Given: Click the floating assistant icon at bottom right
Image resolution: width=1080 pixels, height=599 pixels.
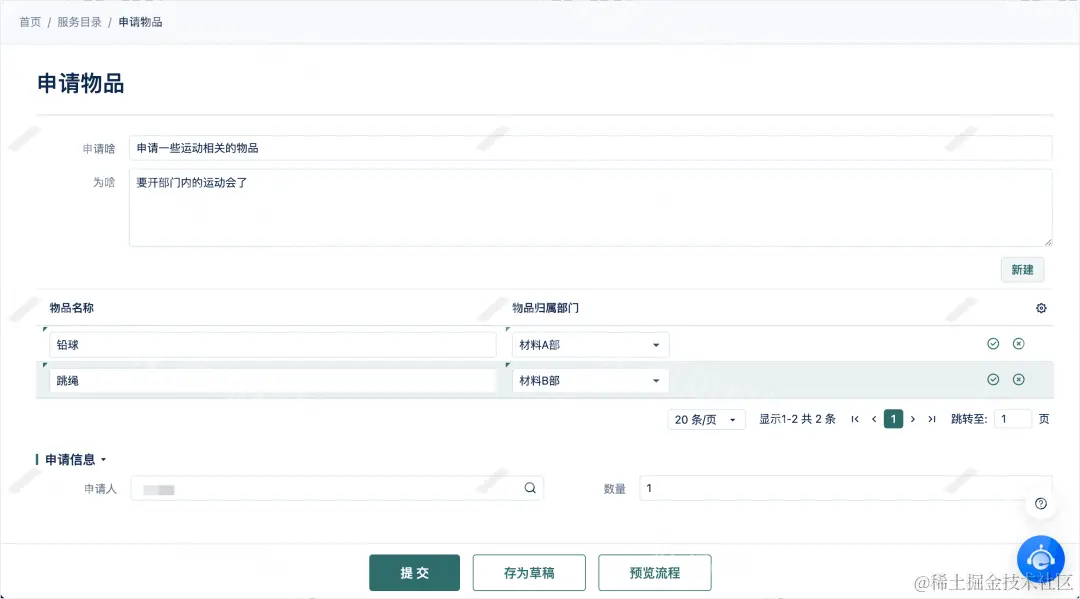Looking at the screenshot, I should (x=1041, y=558).
